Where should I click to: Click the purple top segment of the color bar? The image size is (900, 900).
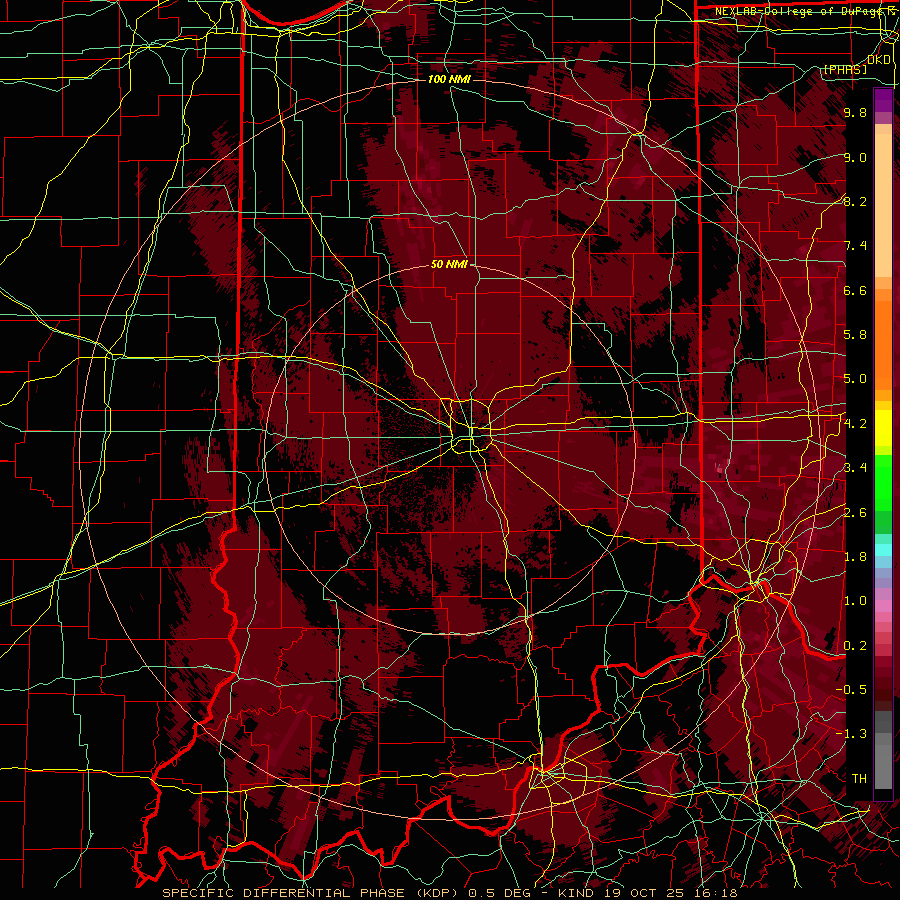(x=883, y=100)
